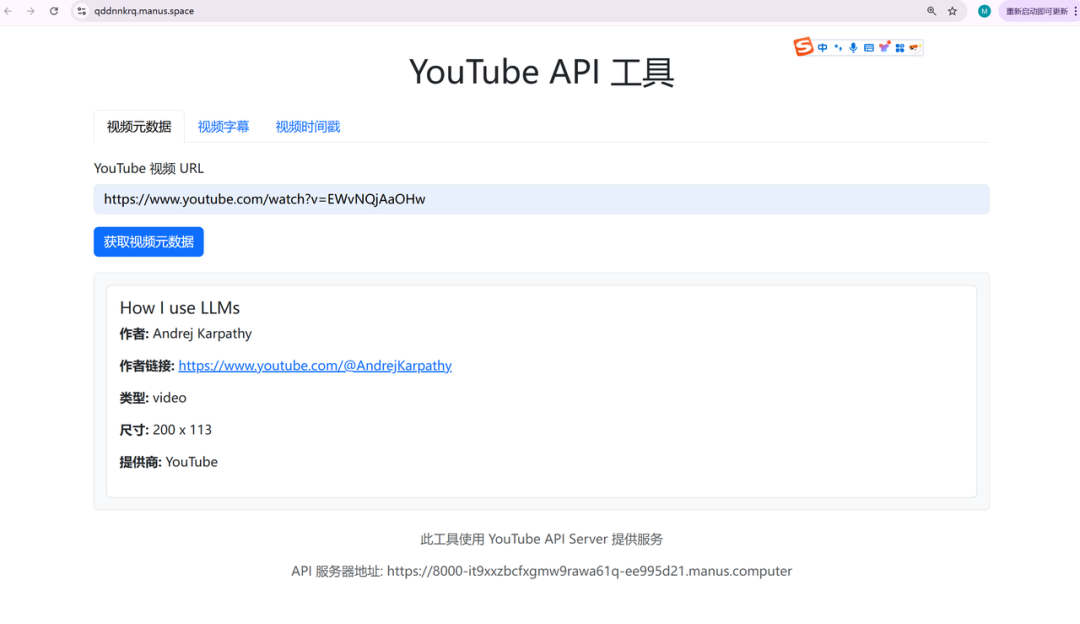Open the M profile avatar
This screenshot has width=1080, height=624.
point(984,11)
